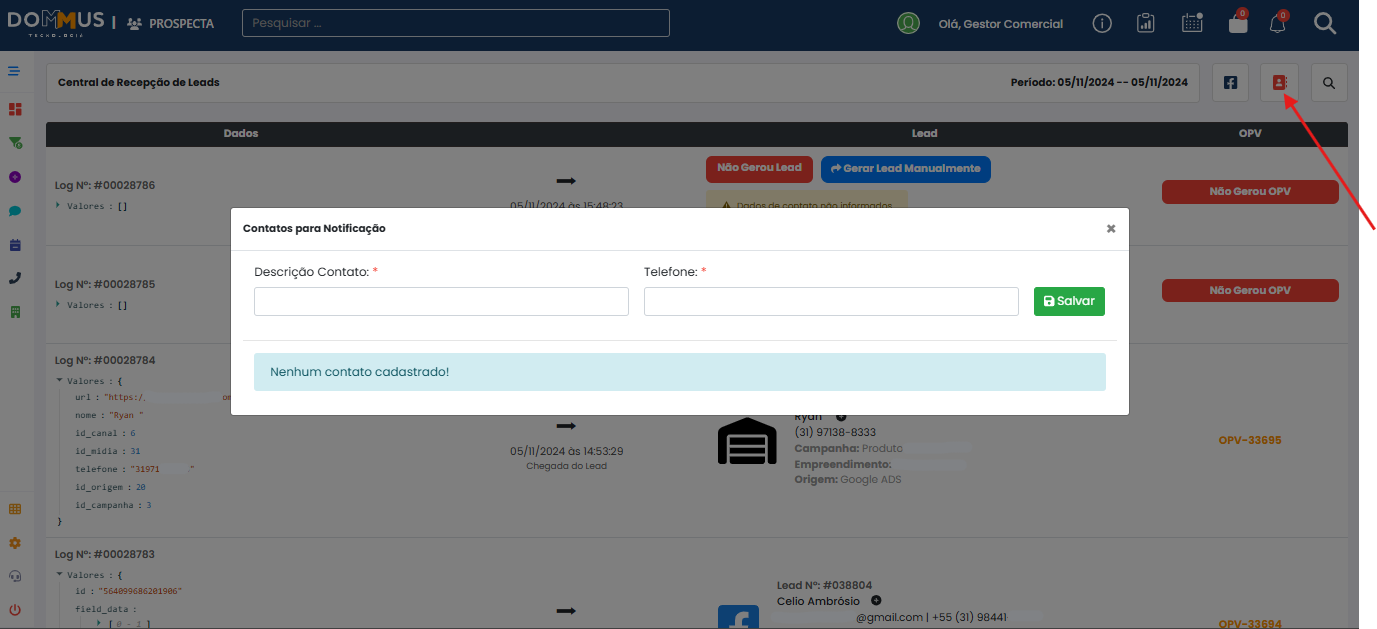Image resolution: width=1377 pixels, height=629 pixels.
Task: Click Origem: Google ADS text
Action: pyautogui.click(x=848, y=480)
